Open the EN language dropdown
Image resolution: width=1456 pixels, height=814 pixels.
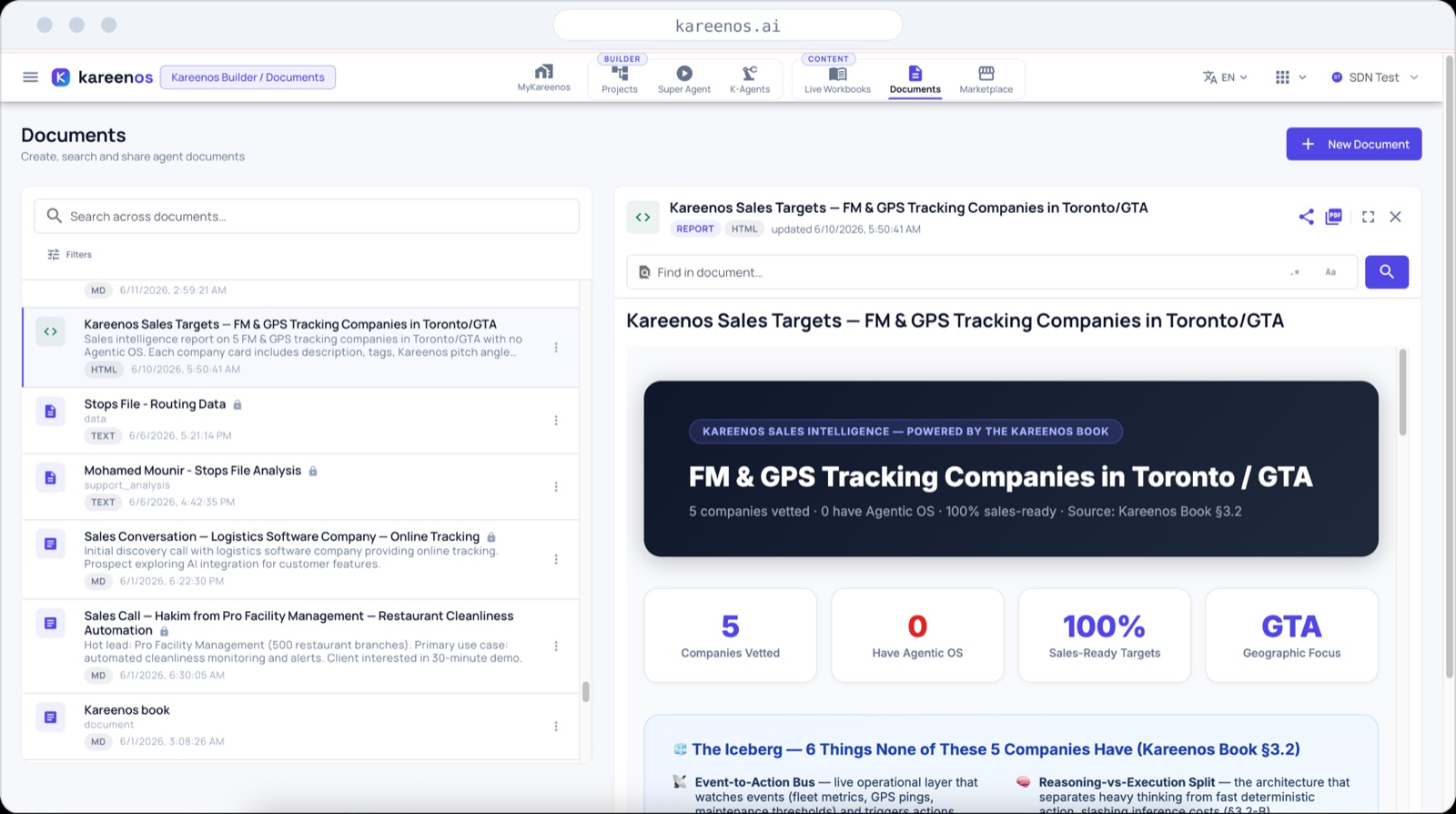click(x=1225, y=77)
